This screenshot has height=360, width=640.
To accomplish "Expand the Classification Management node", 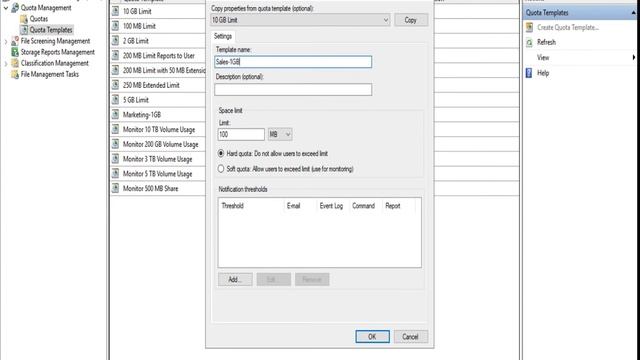I will point(6,63).
